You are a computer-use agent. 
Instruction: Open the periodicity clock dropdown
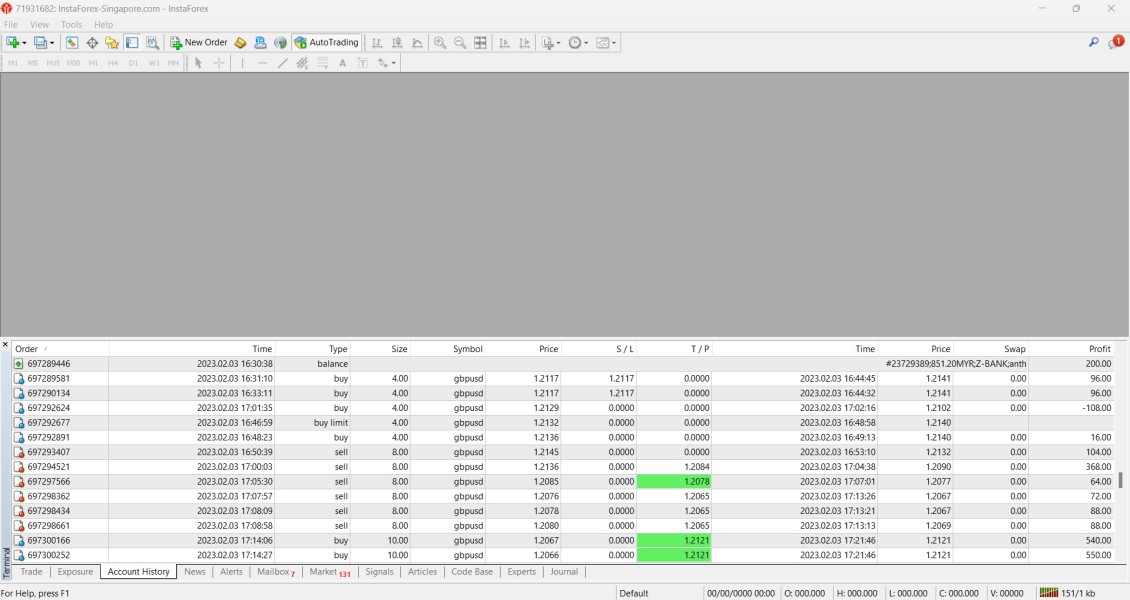[x=578, y=43]
